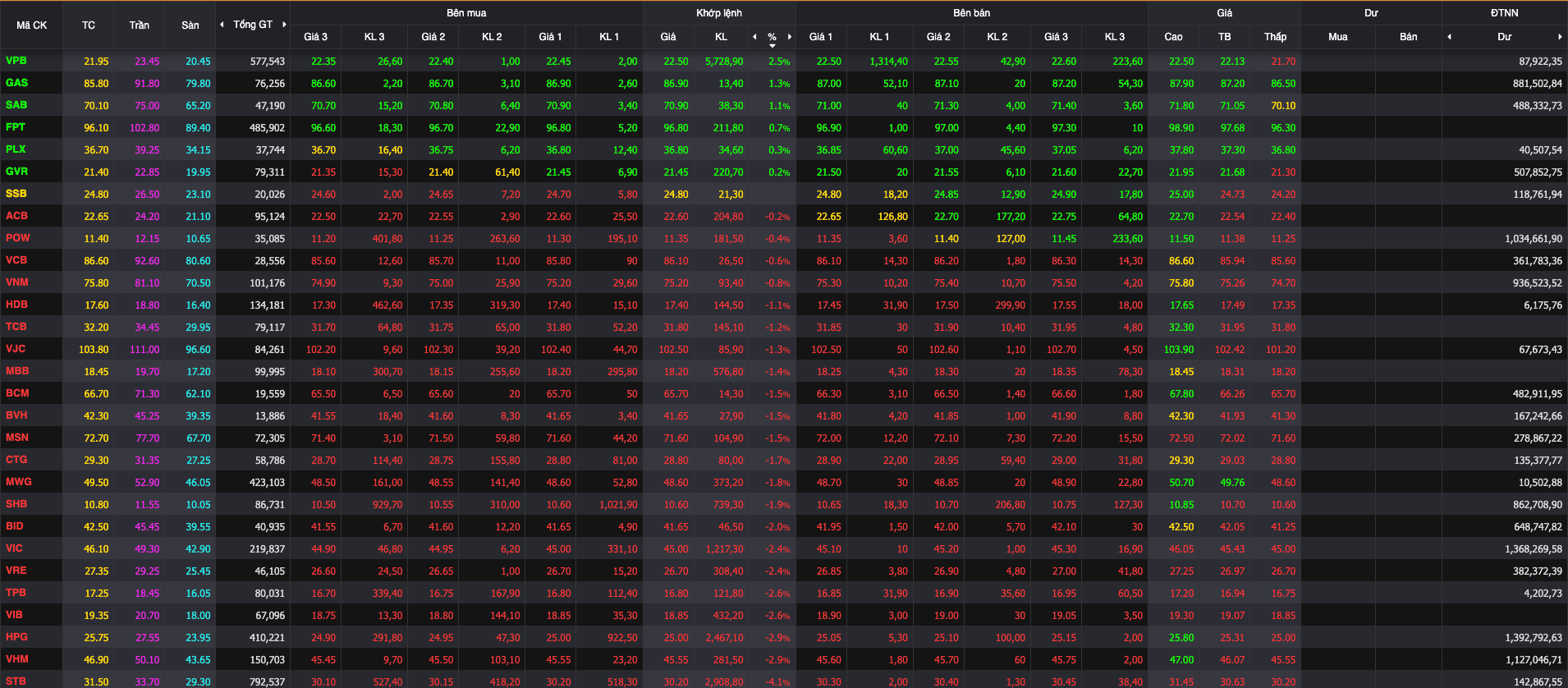
Task: Click the Cao column header
Action: (x=1174, y=37)
